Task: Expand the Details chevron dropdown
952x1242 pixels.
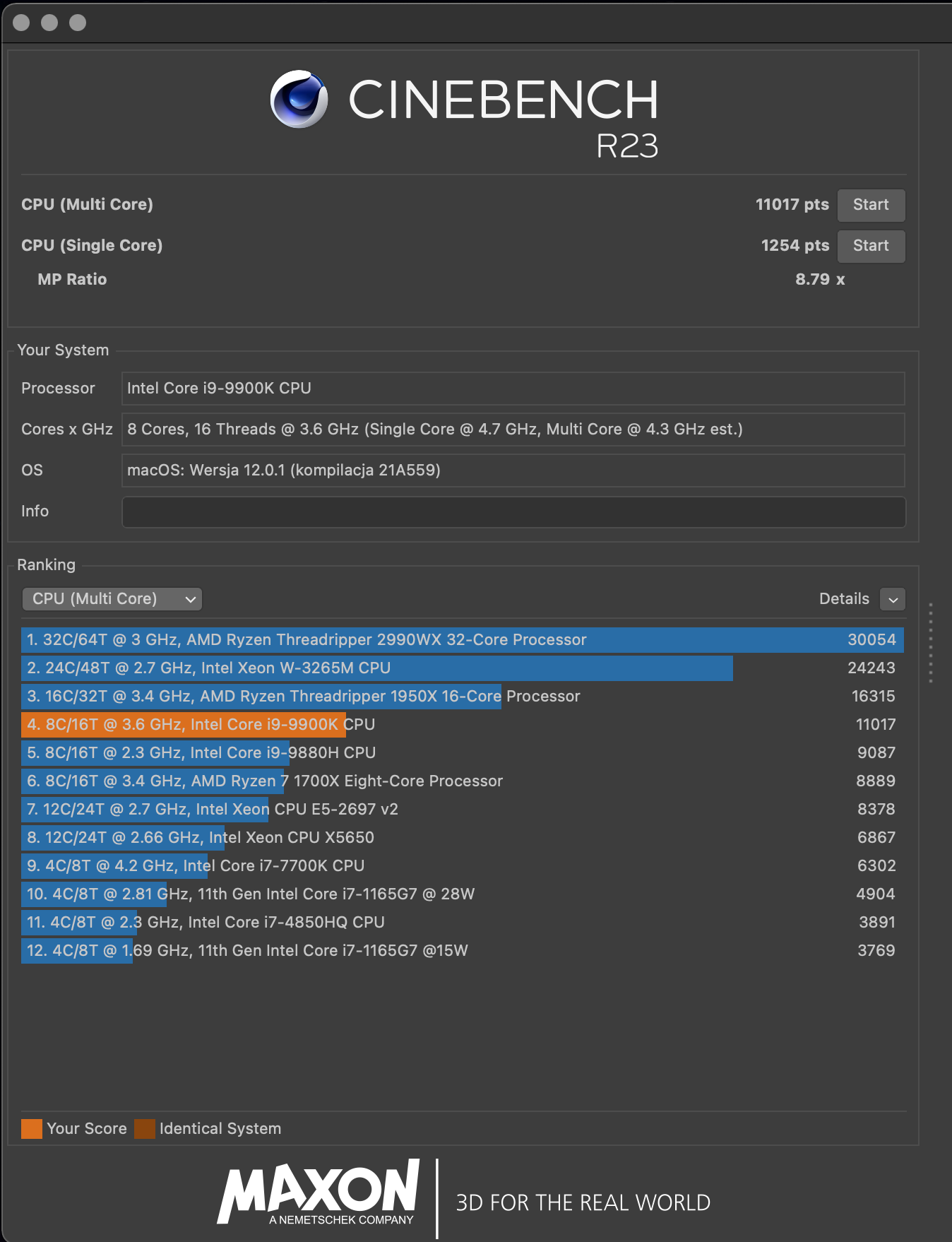Action: click(x=893, y=599)
